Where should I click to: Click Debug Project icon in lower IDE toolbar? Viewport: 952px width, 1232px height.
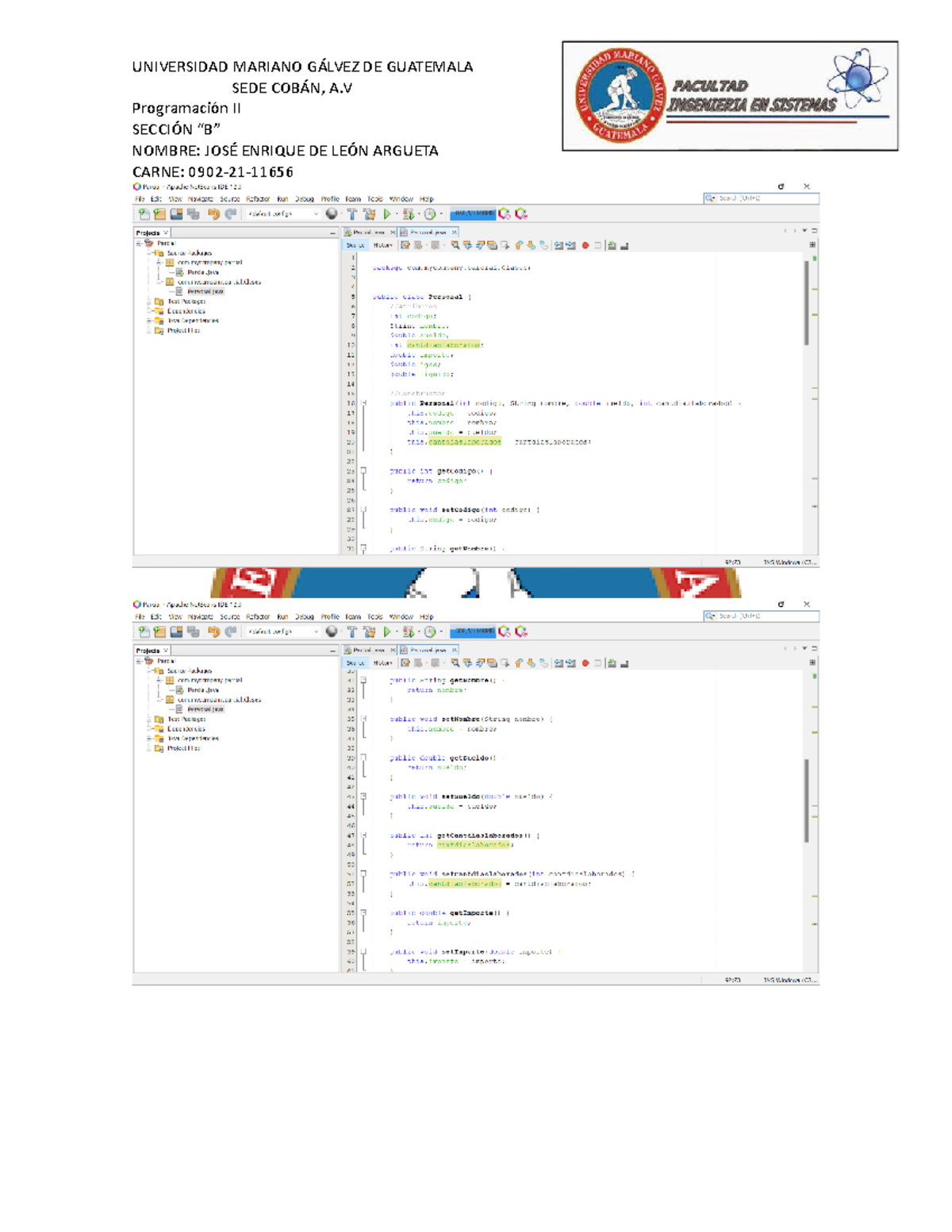tap(408, 632)
